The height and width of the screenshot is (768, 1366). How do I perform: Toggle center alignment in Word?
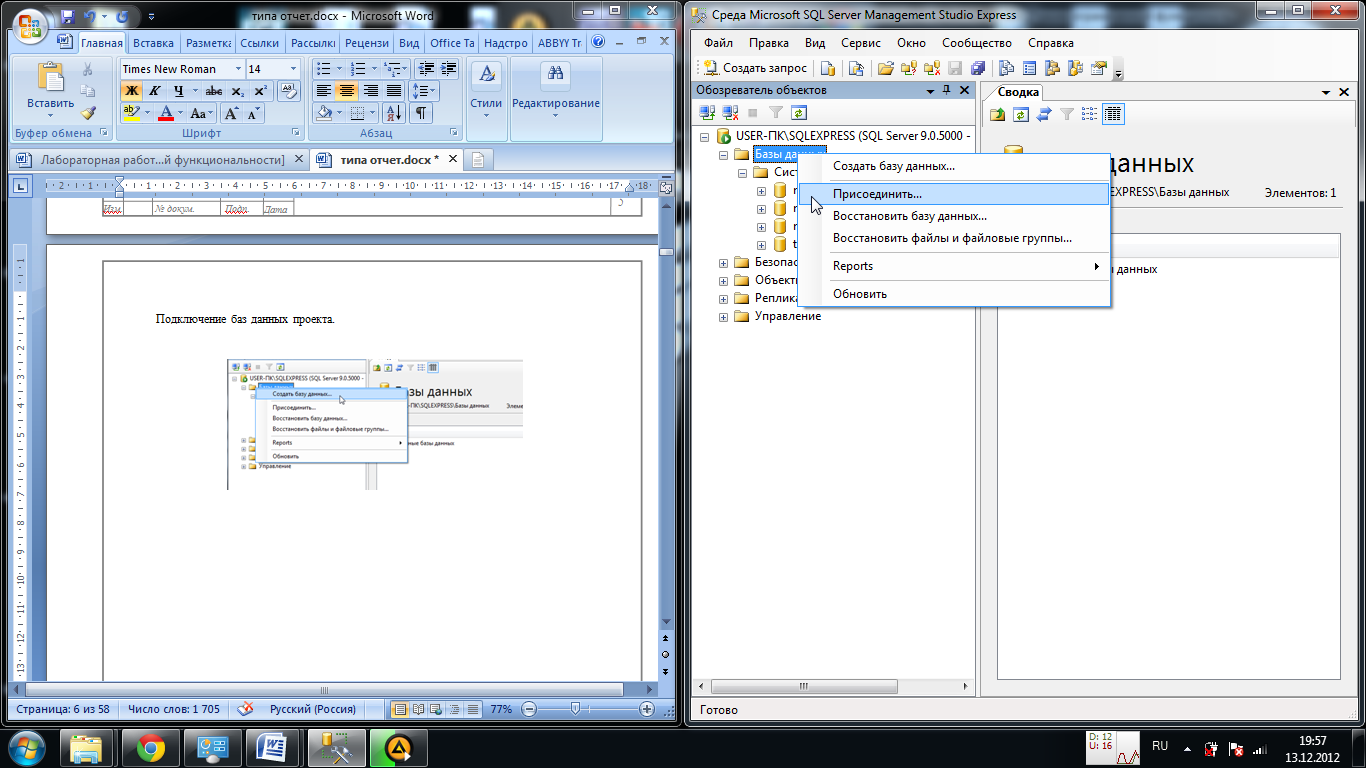(x=347, y=91)
